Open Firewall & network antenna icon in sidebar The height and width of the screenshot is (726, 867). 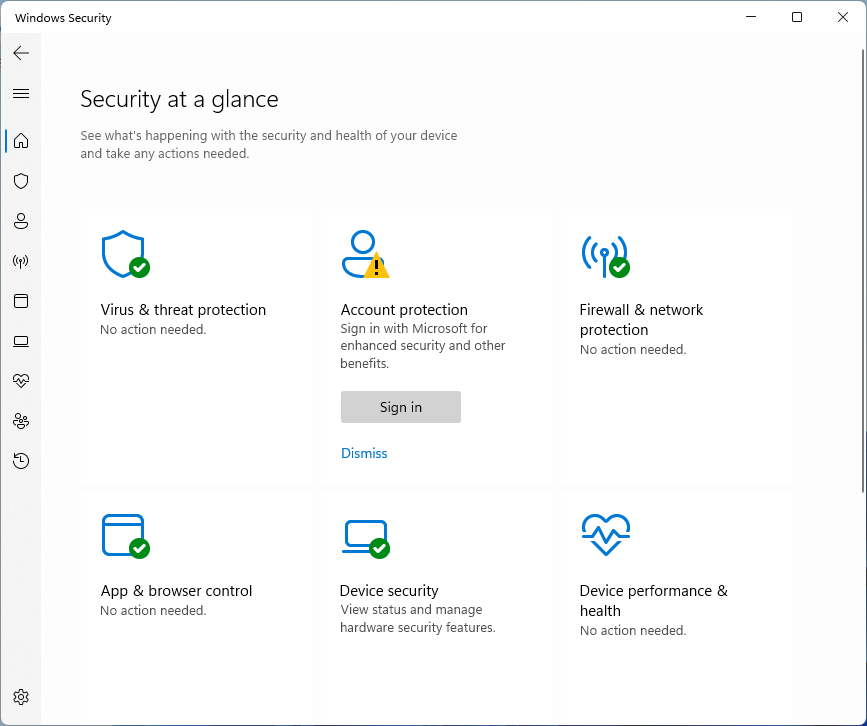[21, 261]
